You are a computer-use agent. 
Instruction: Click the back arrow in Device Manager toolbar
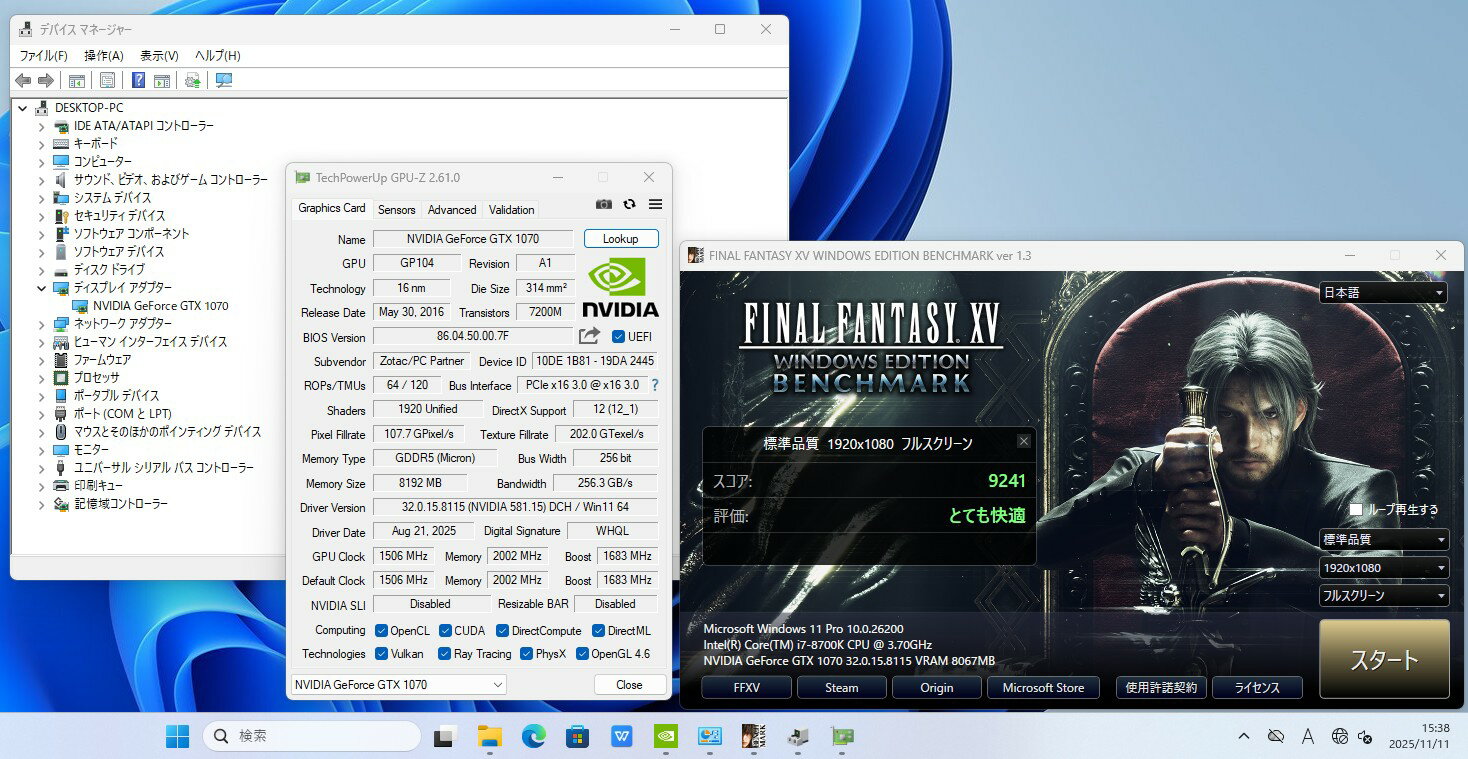23,80
